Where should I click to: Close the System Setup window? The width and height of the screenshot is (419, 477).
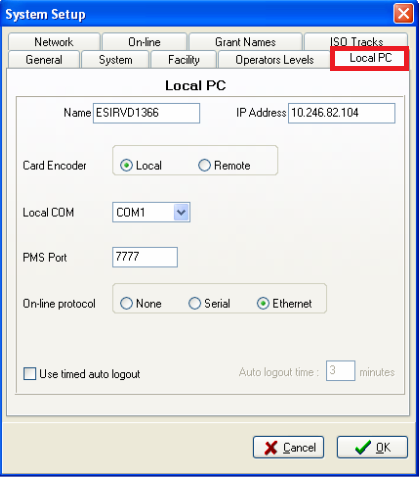pyautogui.click(x=403, y=14)
